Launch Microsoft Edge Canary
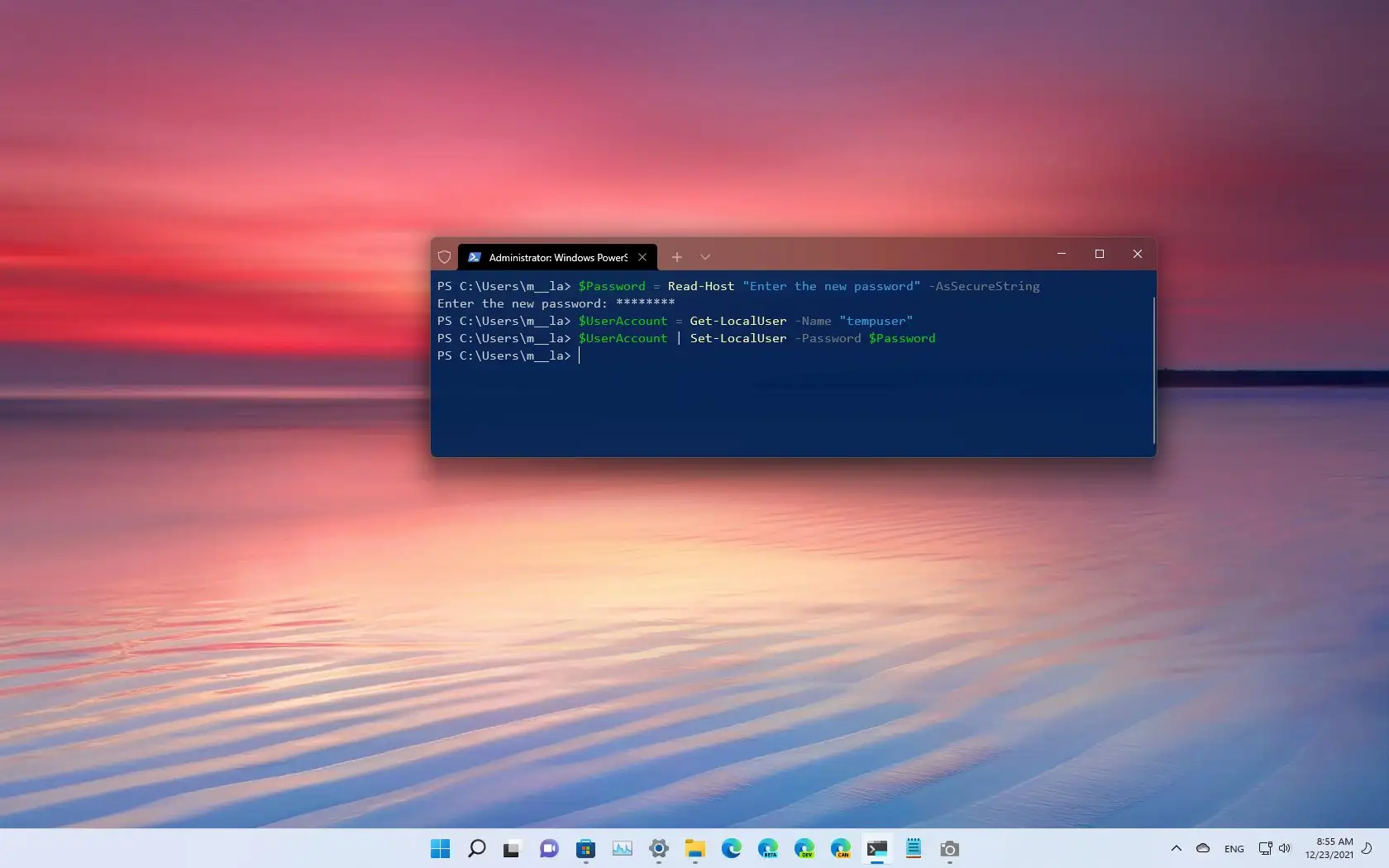1389x868 pixels. click(840, 849)
